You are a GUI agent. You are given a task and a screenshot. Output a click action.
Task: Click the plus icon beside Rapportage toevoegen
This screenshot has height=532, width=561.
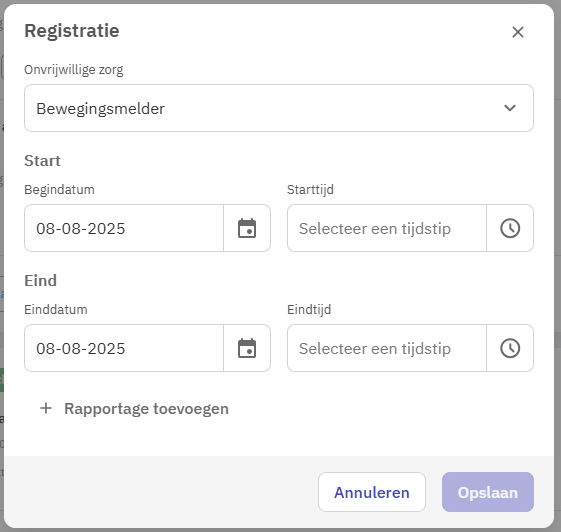46,408
